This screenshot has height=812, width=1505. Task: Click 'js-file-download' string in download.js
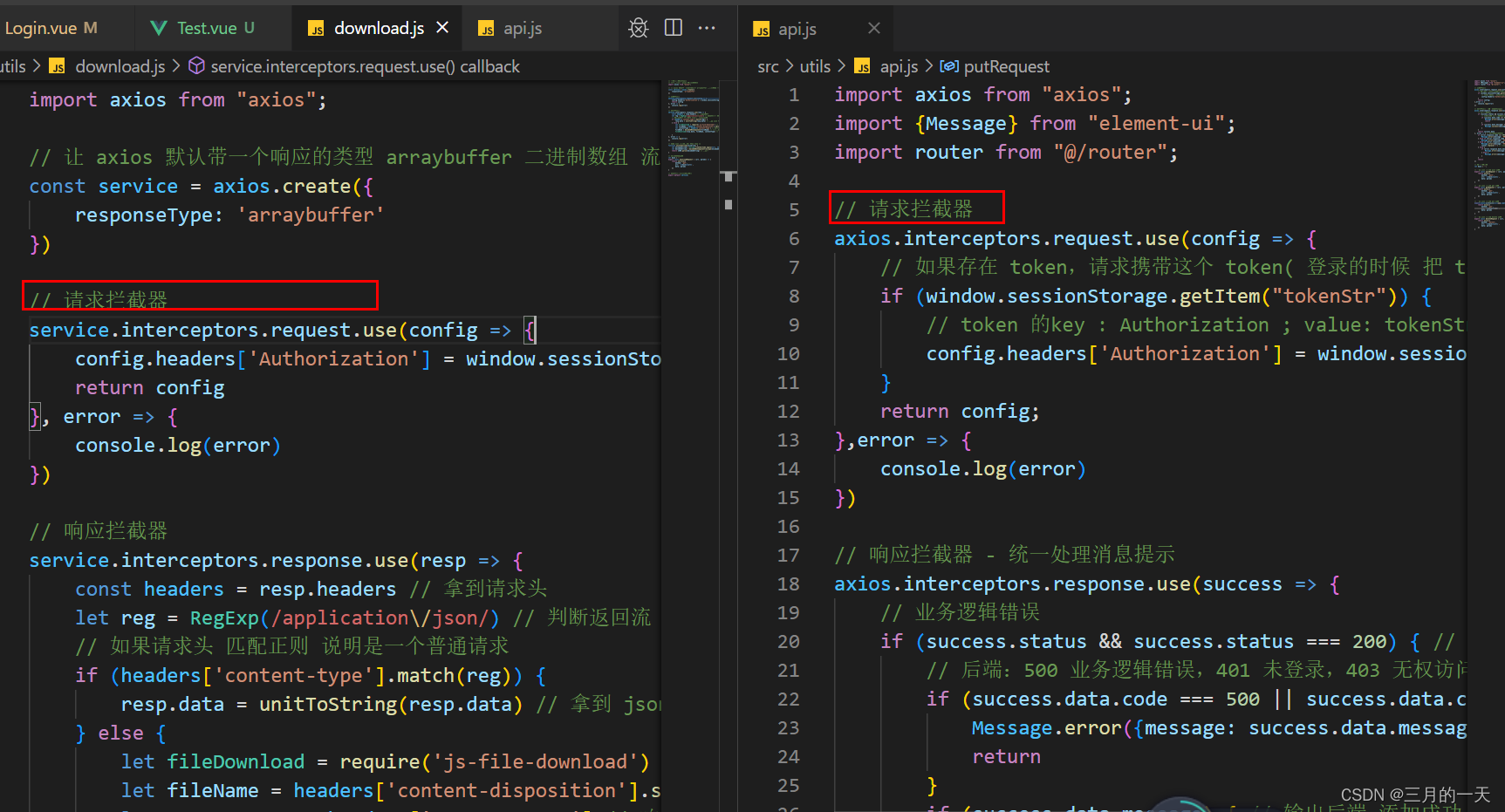click(x=536, y=761)
